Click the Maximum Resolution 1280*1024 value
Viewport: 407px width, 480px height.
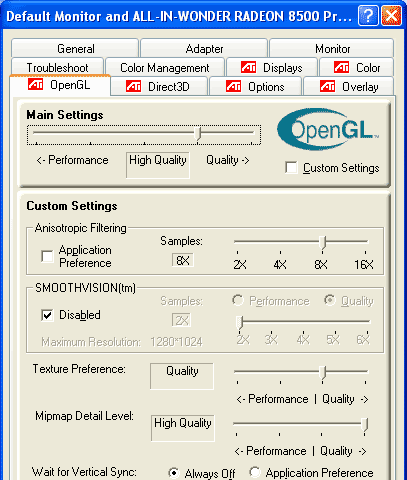click(x=176, y=342)
